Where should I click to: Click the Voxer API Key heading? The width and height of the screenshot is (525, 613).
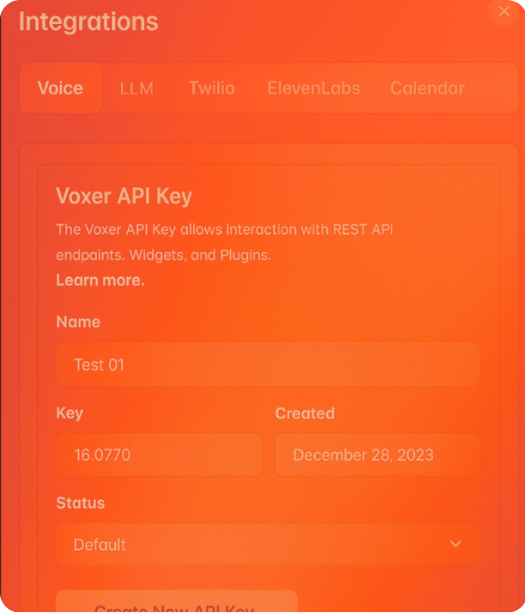(124, 196)
